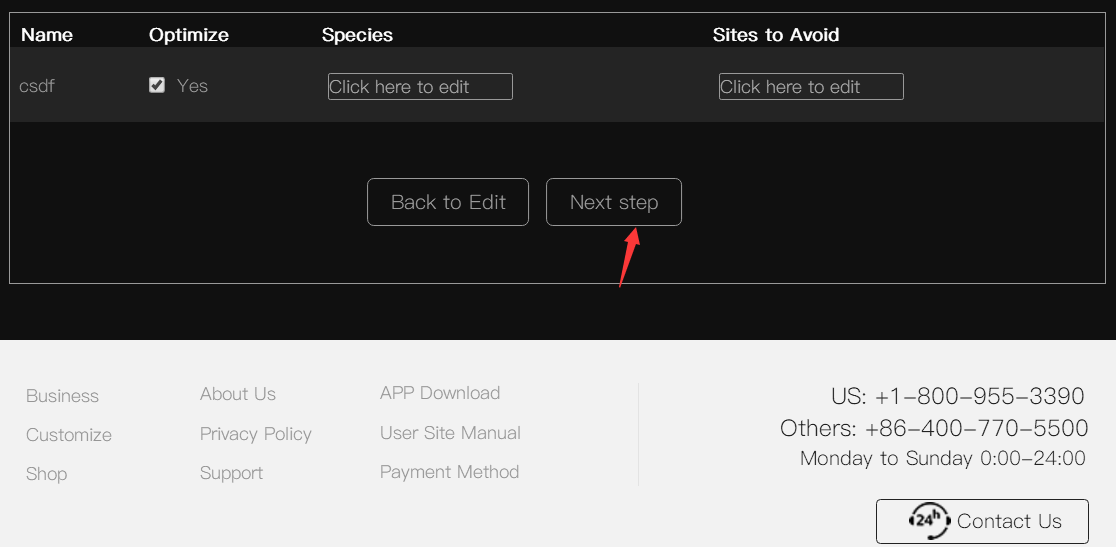Open the APP Download link

(x=440, y=393)
